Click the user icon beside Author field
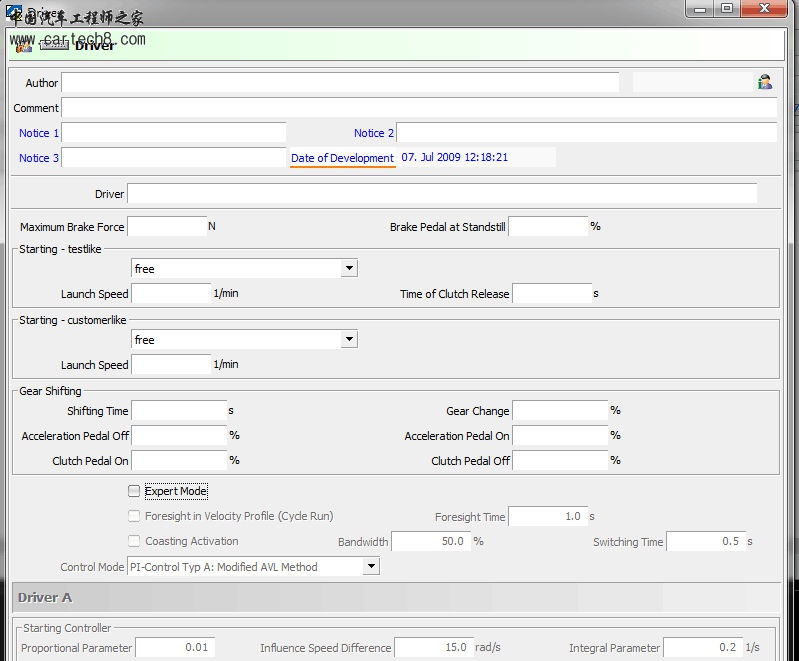Screen dimensions: 799x661 [765, 83]
